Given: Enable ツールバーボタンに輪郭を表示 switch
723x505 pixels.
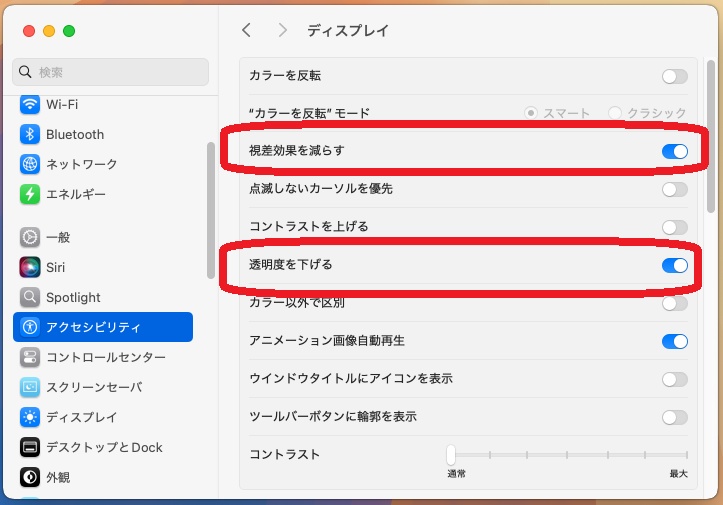Looking at the screenshot, I should (x=675, y=417).
